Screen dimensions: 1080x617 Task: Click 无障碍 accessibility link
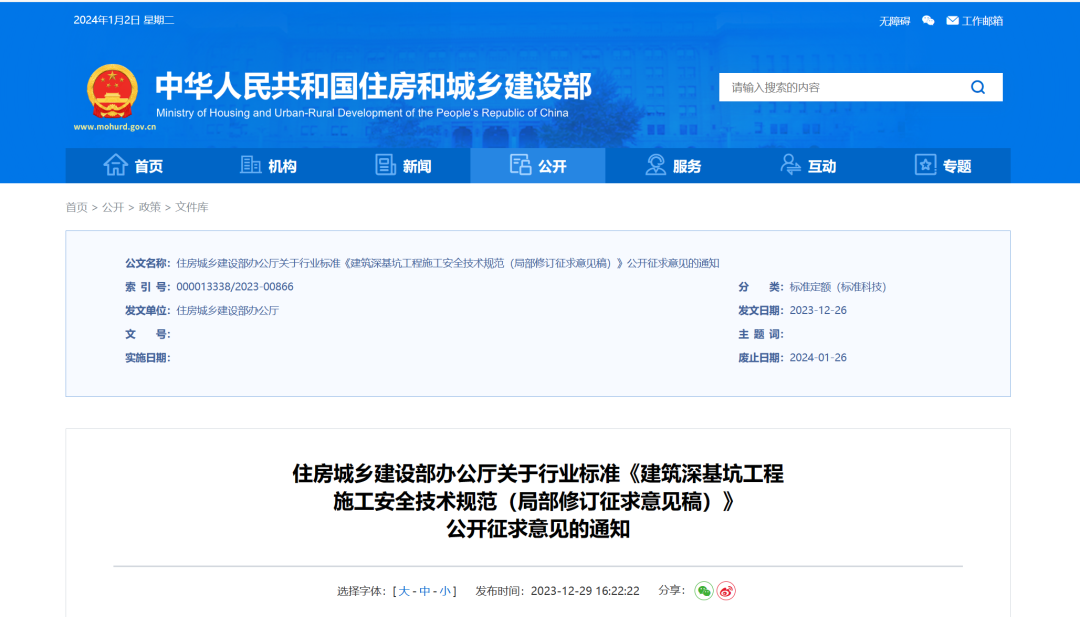(x=894, y=21)
